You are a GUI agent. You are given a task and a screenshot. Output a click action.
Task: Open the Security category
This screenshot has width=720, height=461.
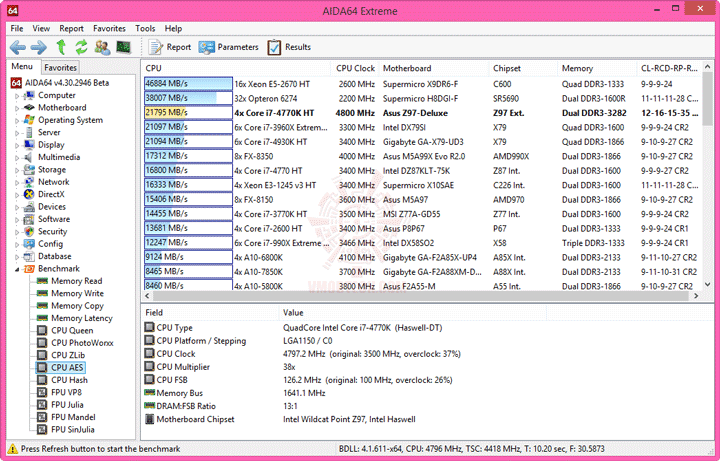[x=52, y=231]
